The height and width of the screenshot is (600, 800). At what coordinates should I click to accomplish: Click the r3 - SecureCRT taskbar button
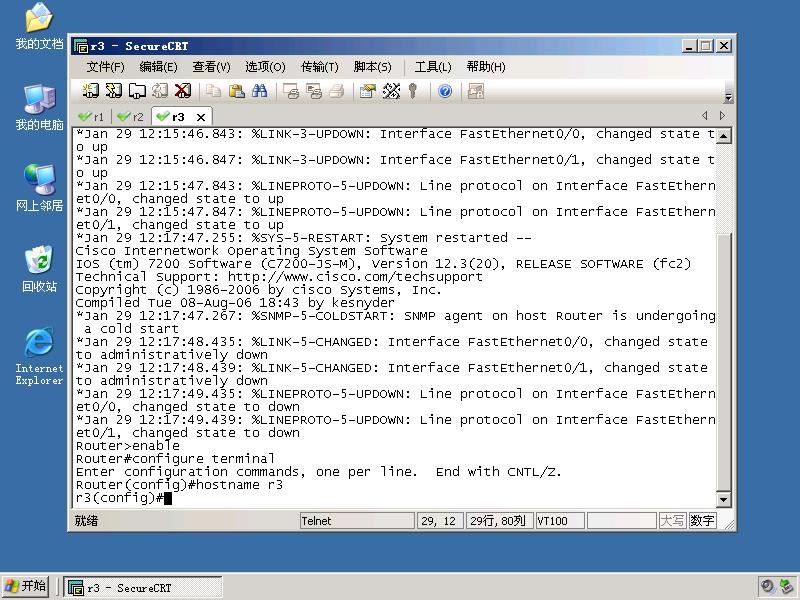pos(143,588)
